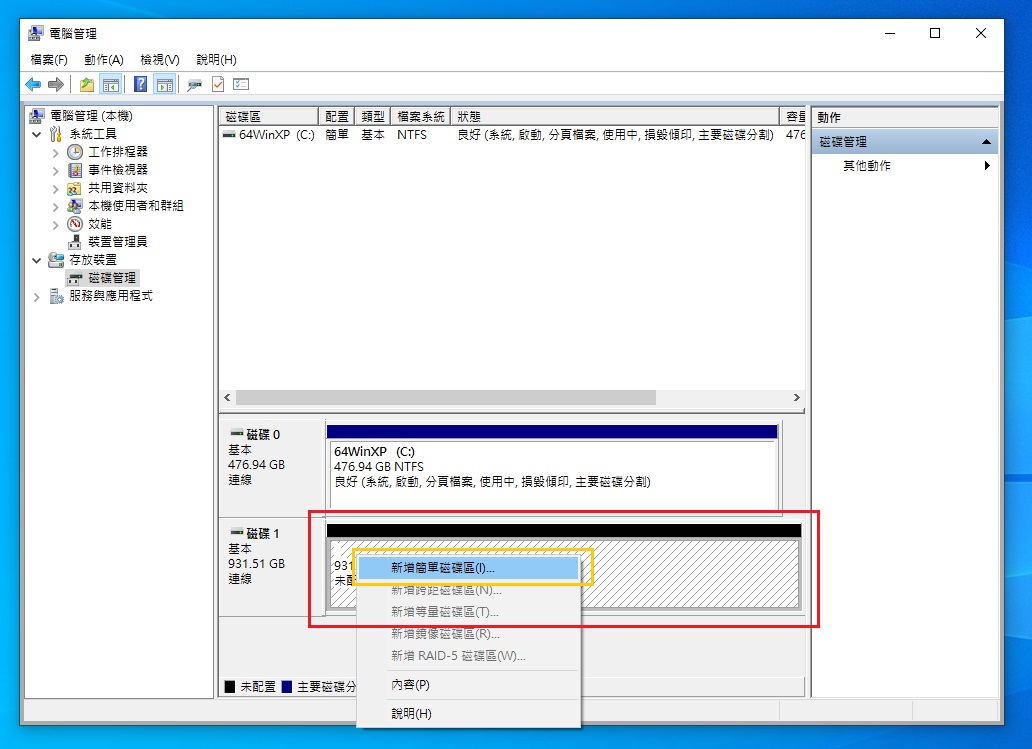Click the checkmark document toolbar icon

click(217, 85)
